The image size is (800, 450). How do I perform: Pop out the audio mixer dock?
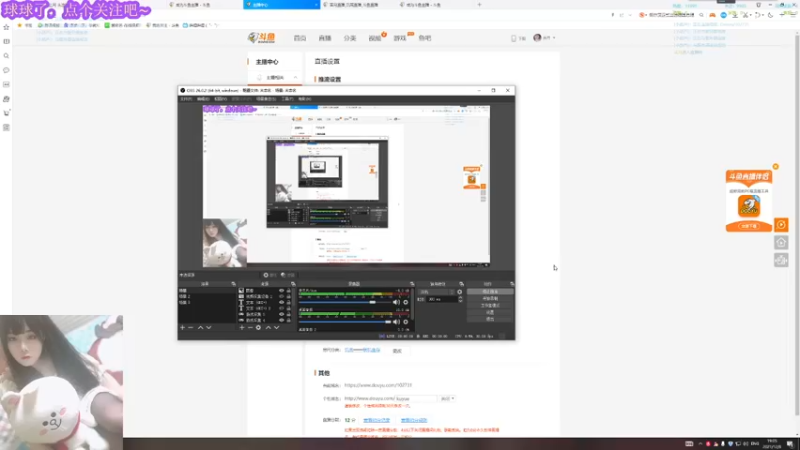point(412,284)
